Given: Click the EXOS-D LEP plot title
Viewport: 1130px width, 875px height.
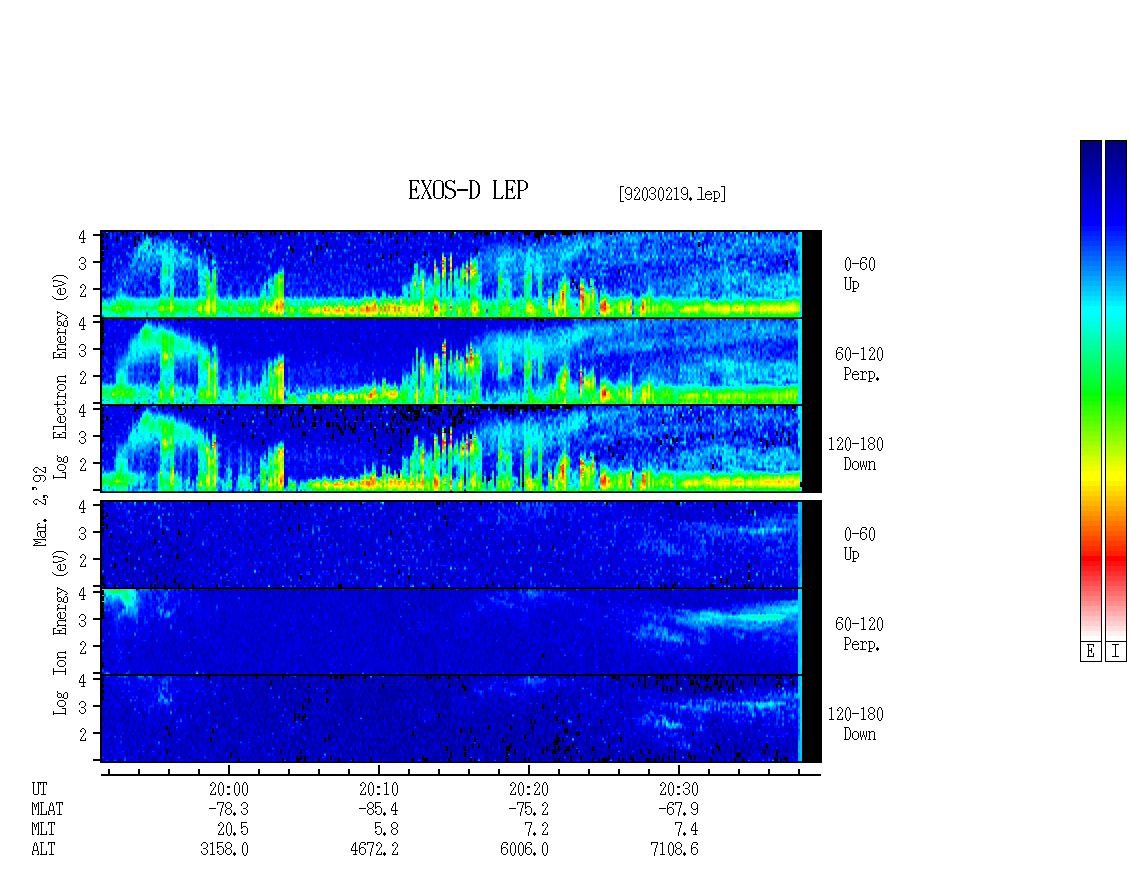Looking at the screenshot, I should tap(468, 190).
